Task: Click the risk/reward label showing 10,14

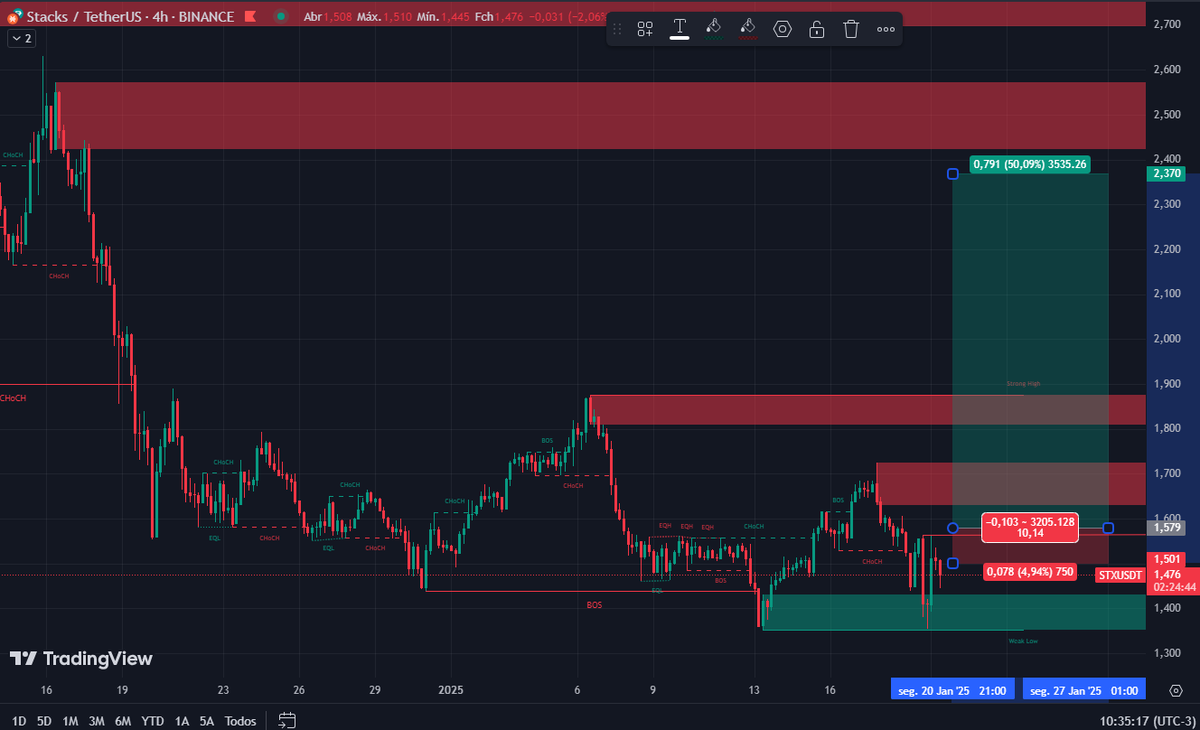Action: point(1031,526)
